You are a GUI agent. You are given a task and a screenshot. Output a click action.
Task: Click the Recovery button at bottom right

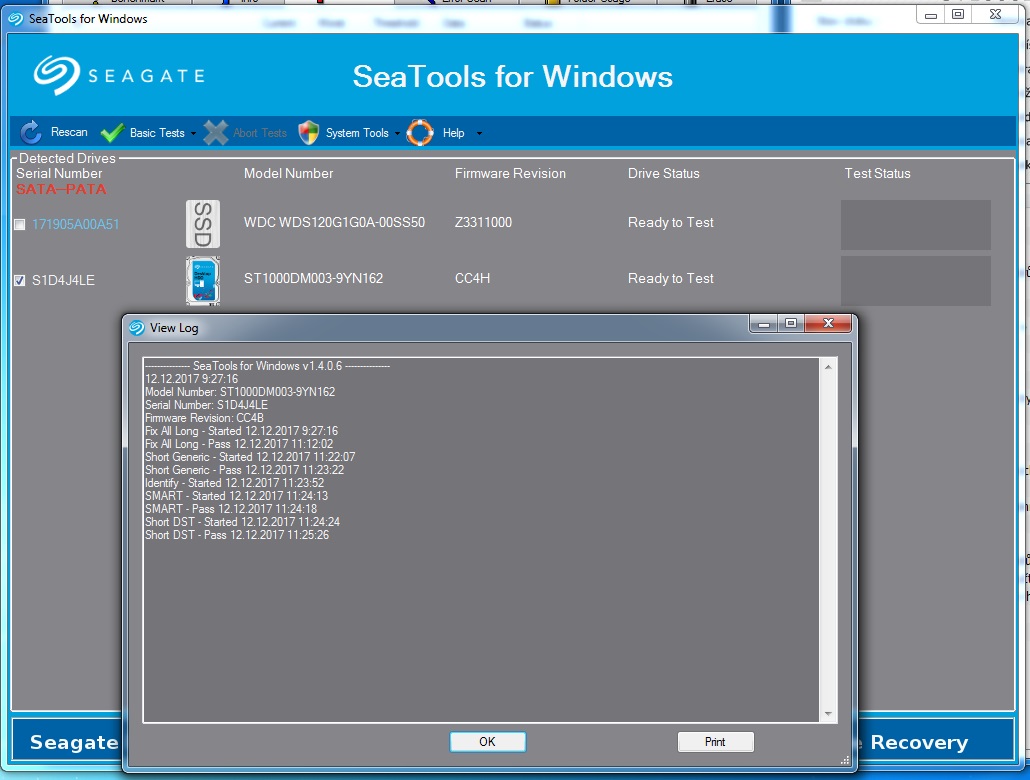935,742
